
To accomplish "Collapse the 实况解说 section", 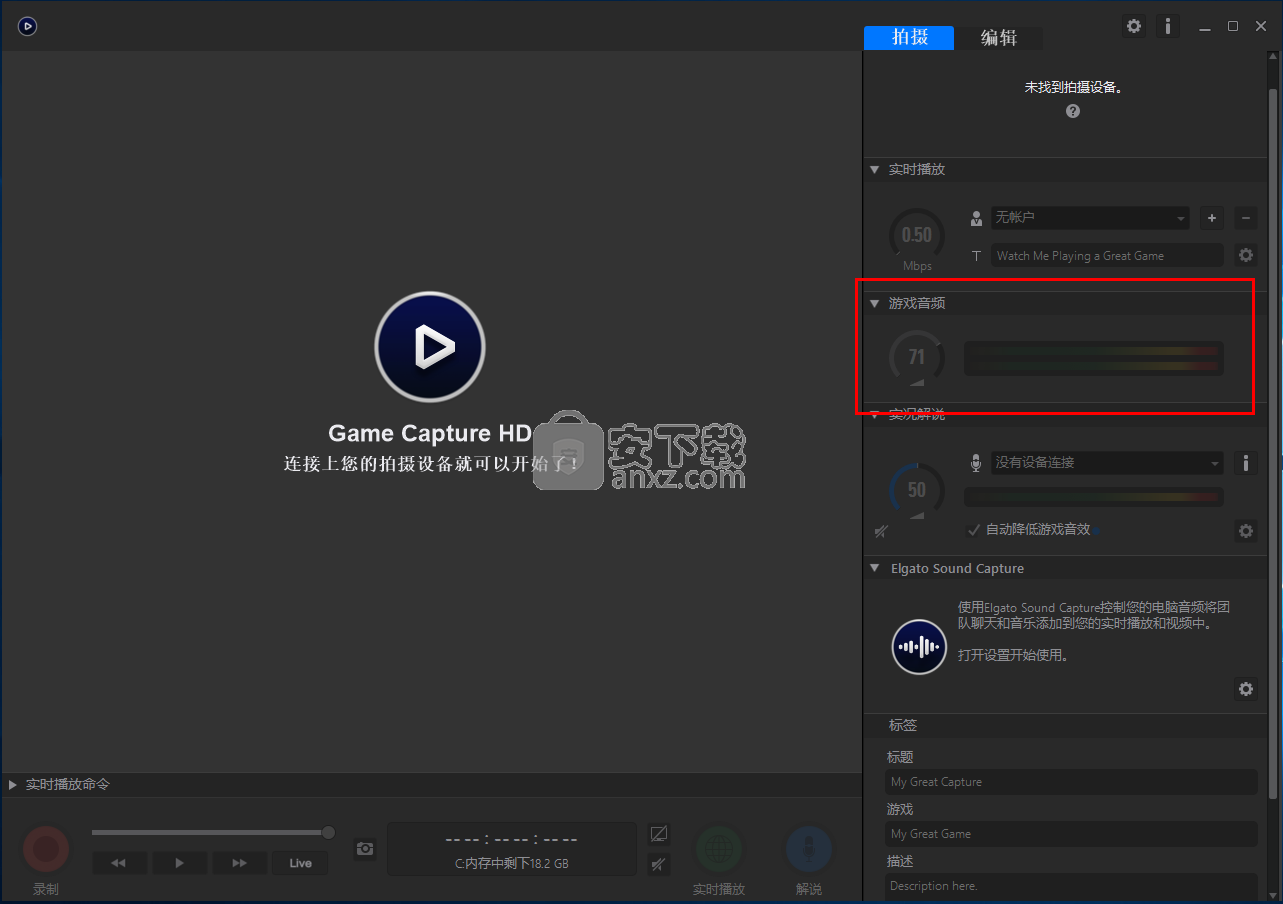I will (875, 414).
